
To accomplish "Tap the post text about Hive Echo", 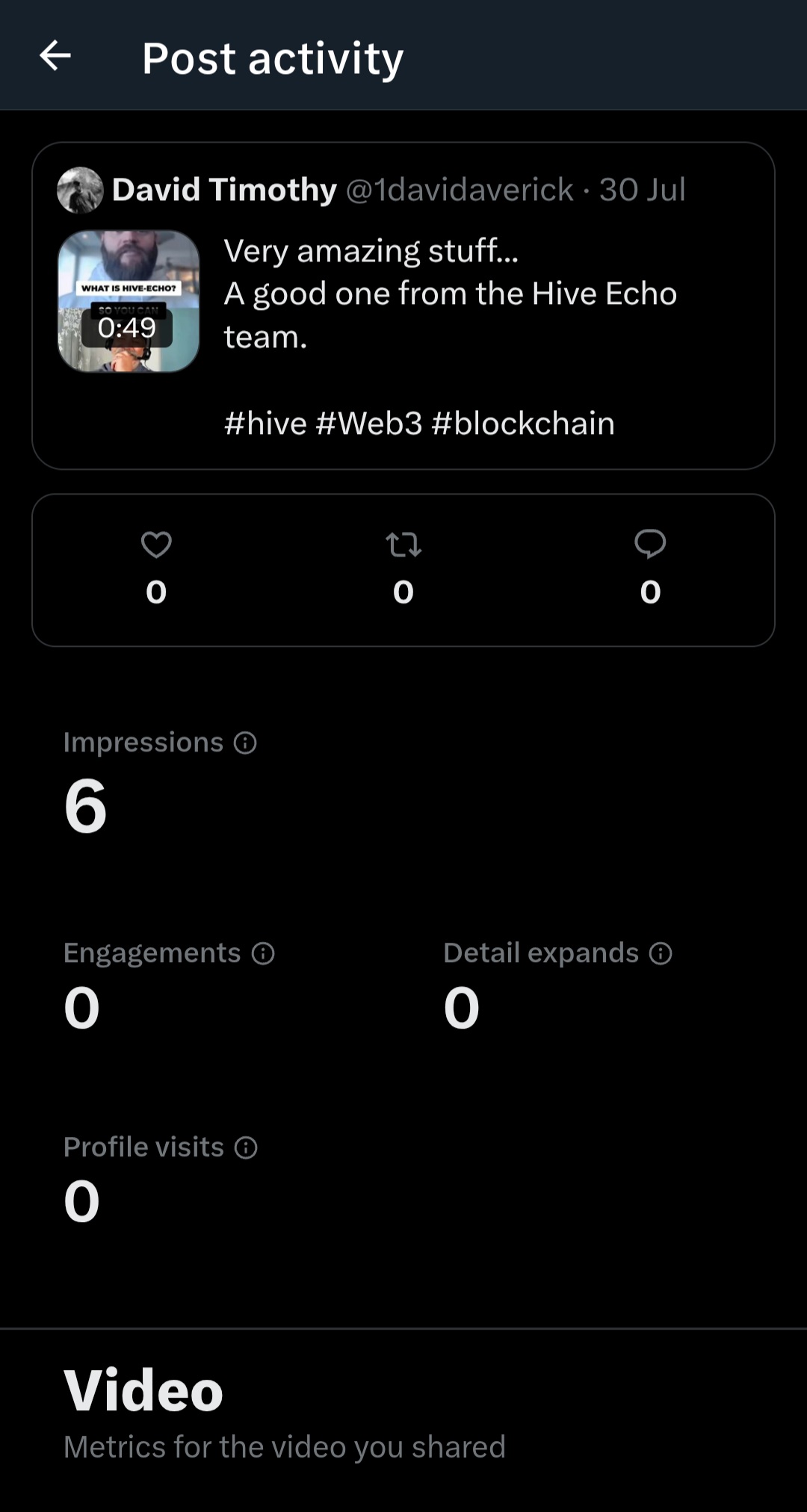I will pos(451,294).
